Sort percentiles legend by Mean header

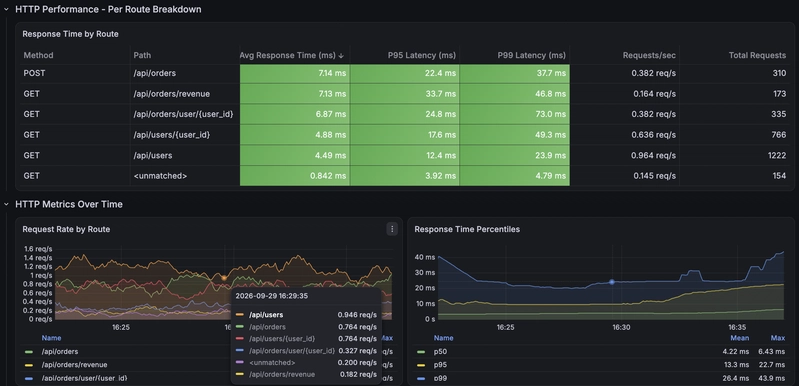tap(739, 338)
